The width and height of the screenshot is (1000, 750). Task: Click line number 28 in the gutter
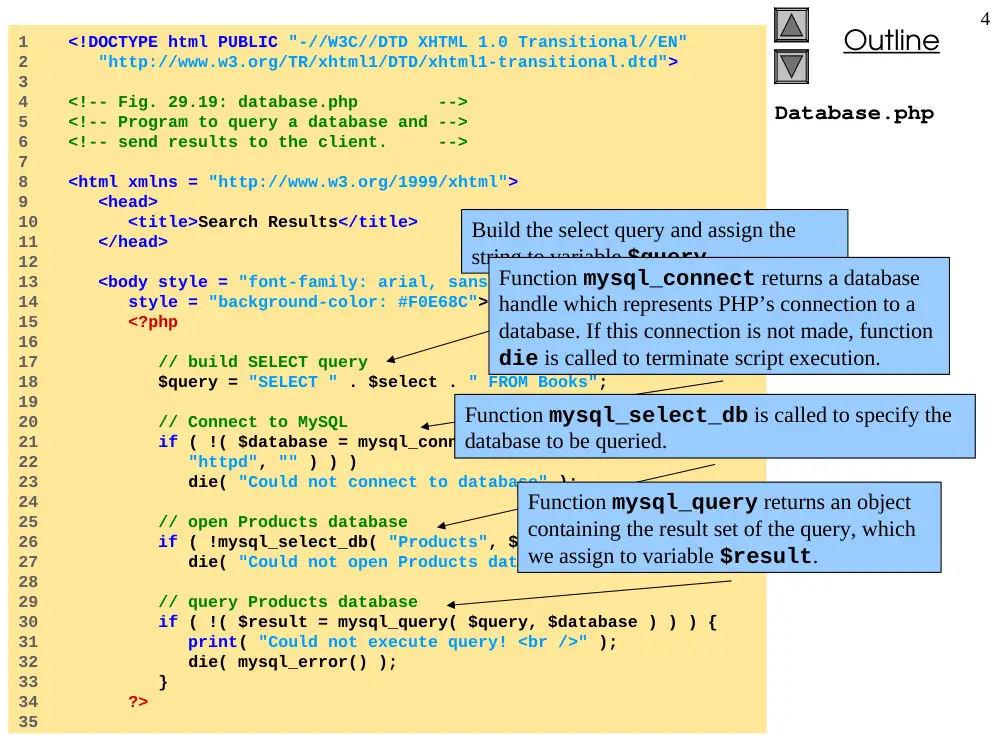28,582
